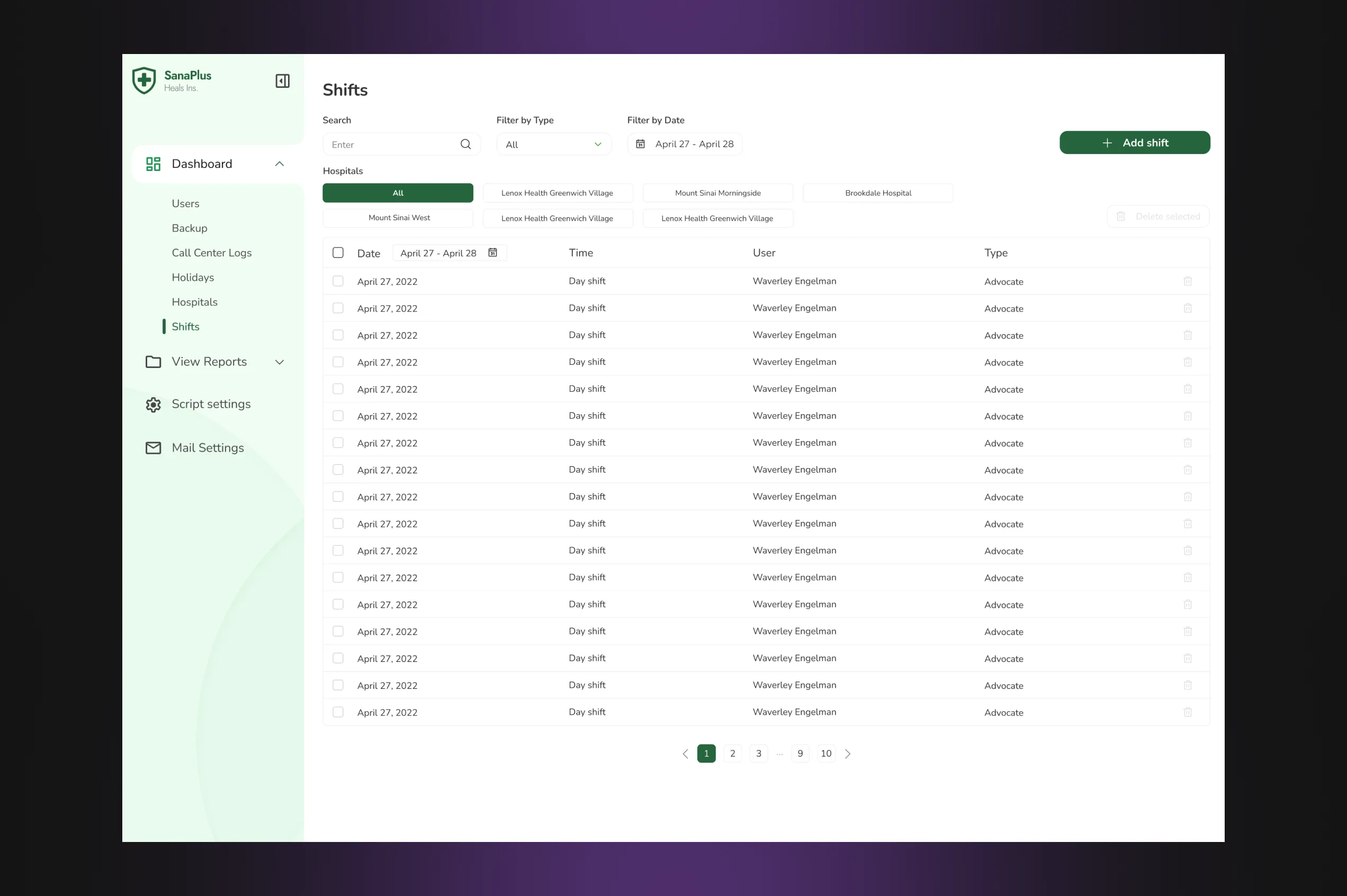
Task: Select the Brookdale Hospital filter chip
Action: pos(877,193)
